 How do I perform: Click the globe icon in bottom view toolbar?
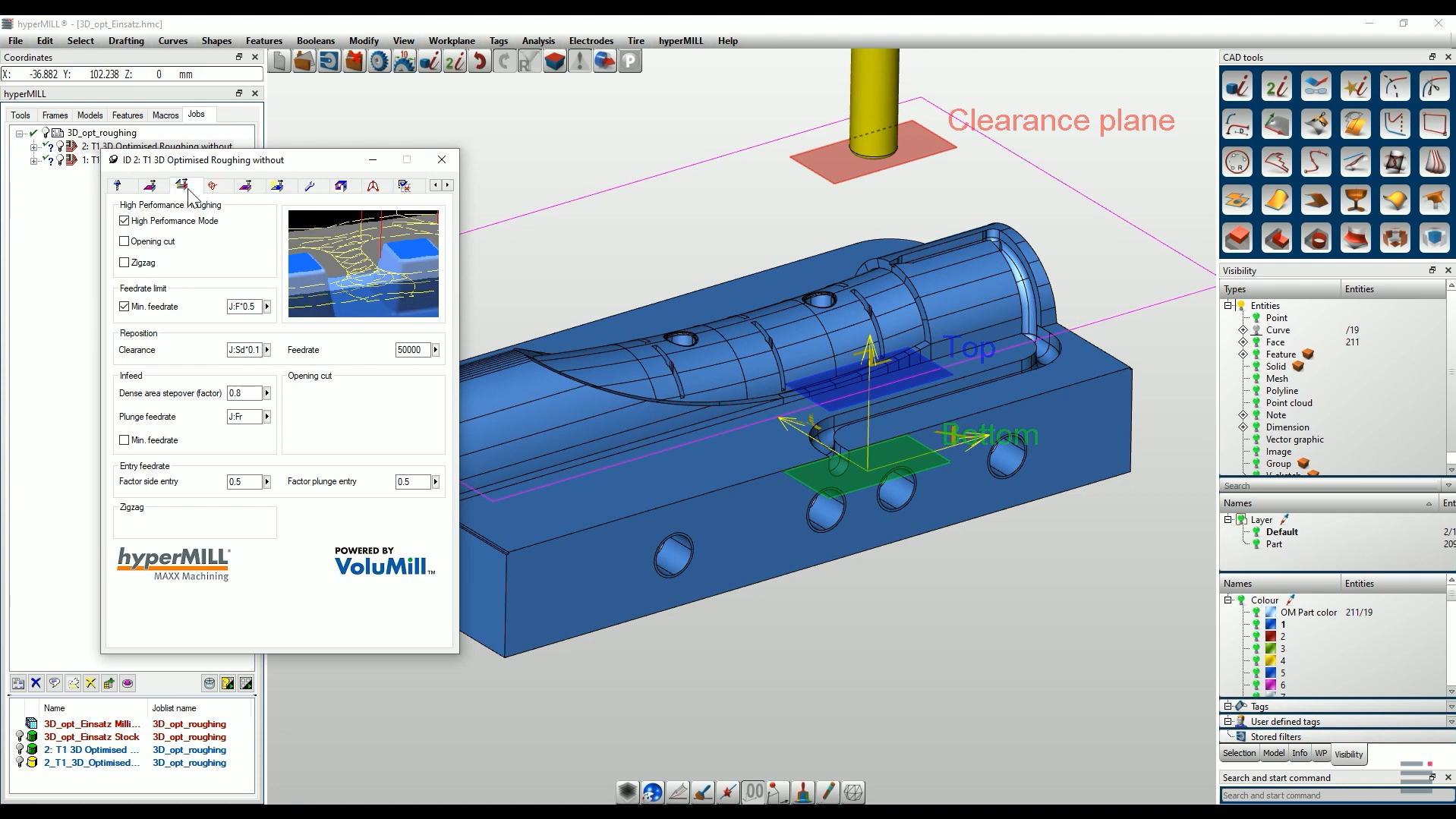point(652,792)
